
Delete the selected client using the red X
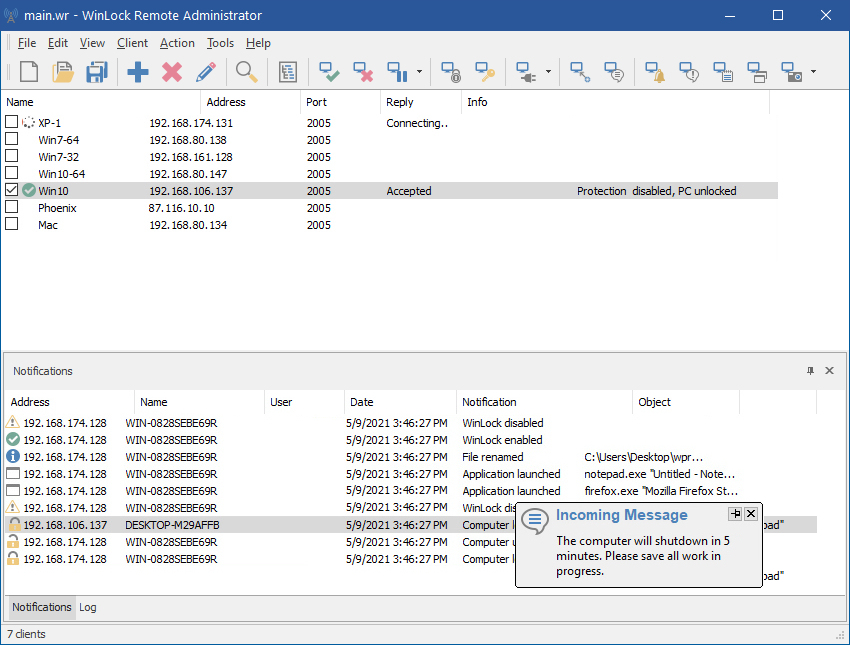(171, 71)
